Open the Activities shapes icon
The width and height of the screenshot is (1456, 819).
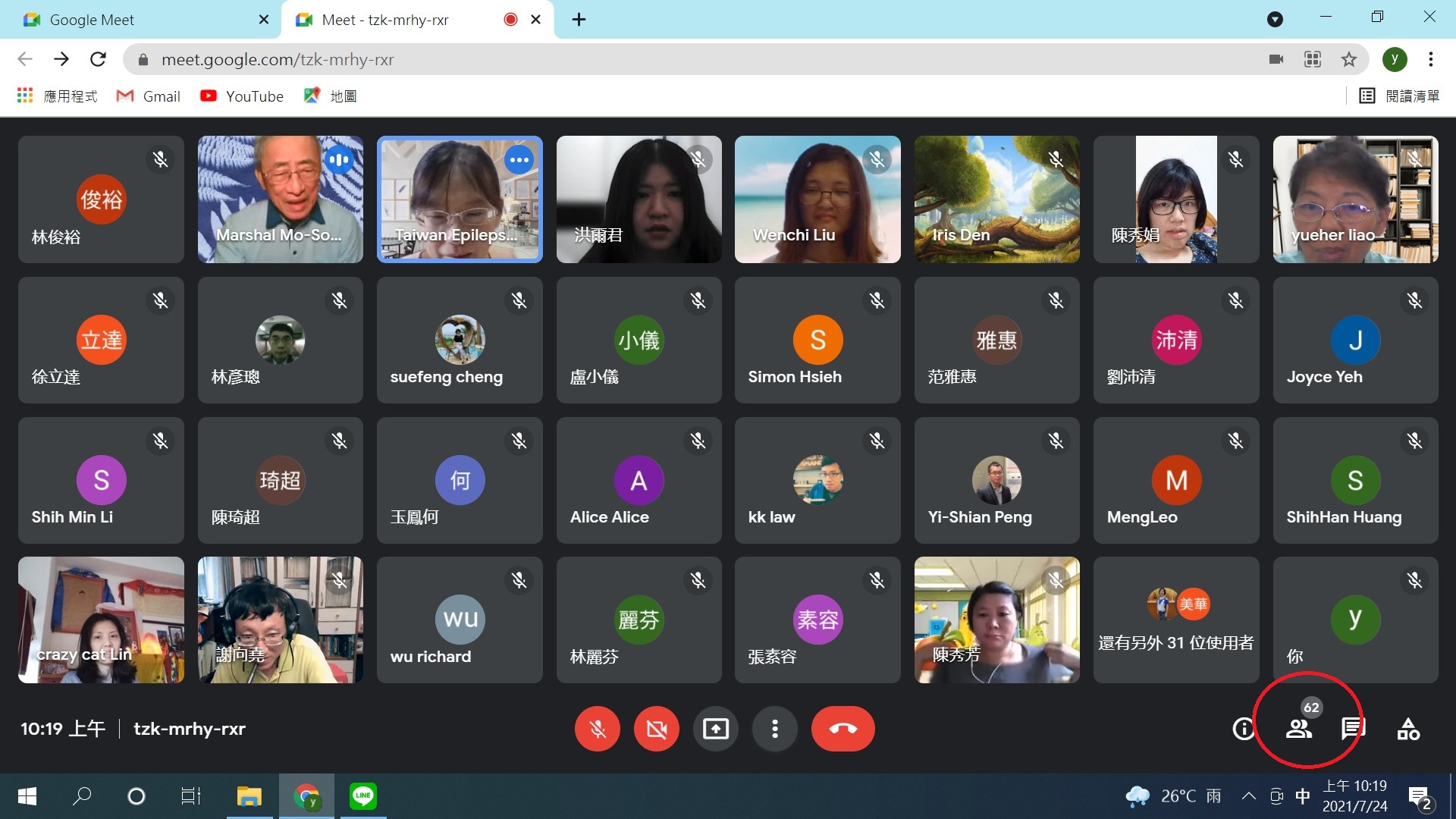(x=1408, y=729)
